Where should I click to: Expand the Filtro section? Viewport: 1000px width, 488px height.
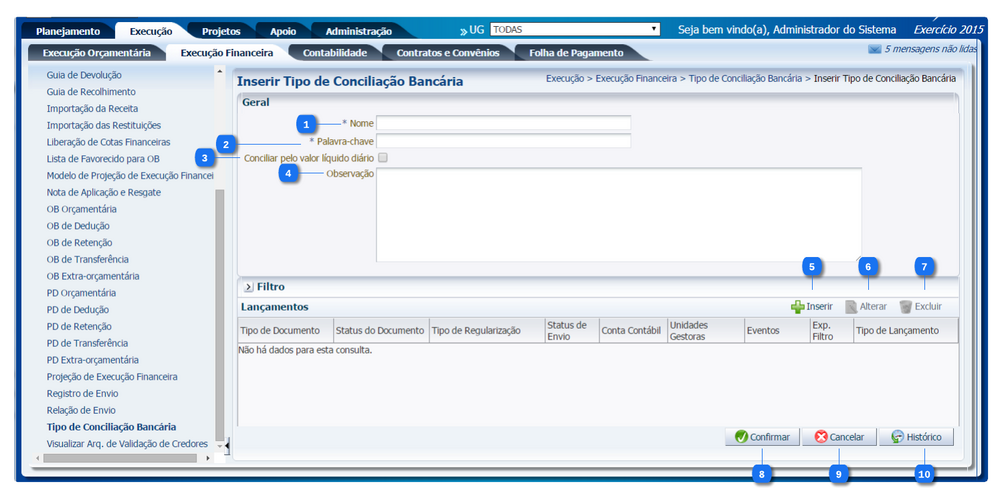point(248,287)
